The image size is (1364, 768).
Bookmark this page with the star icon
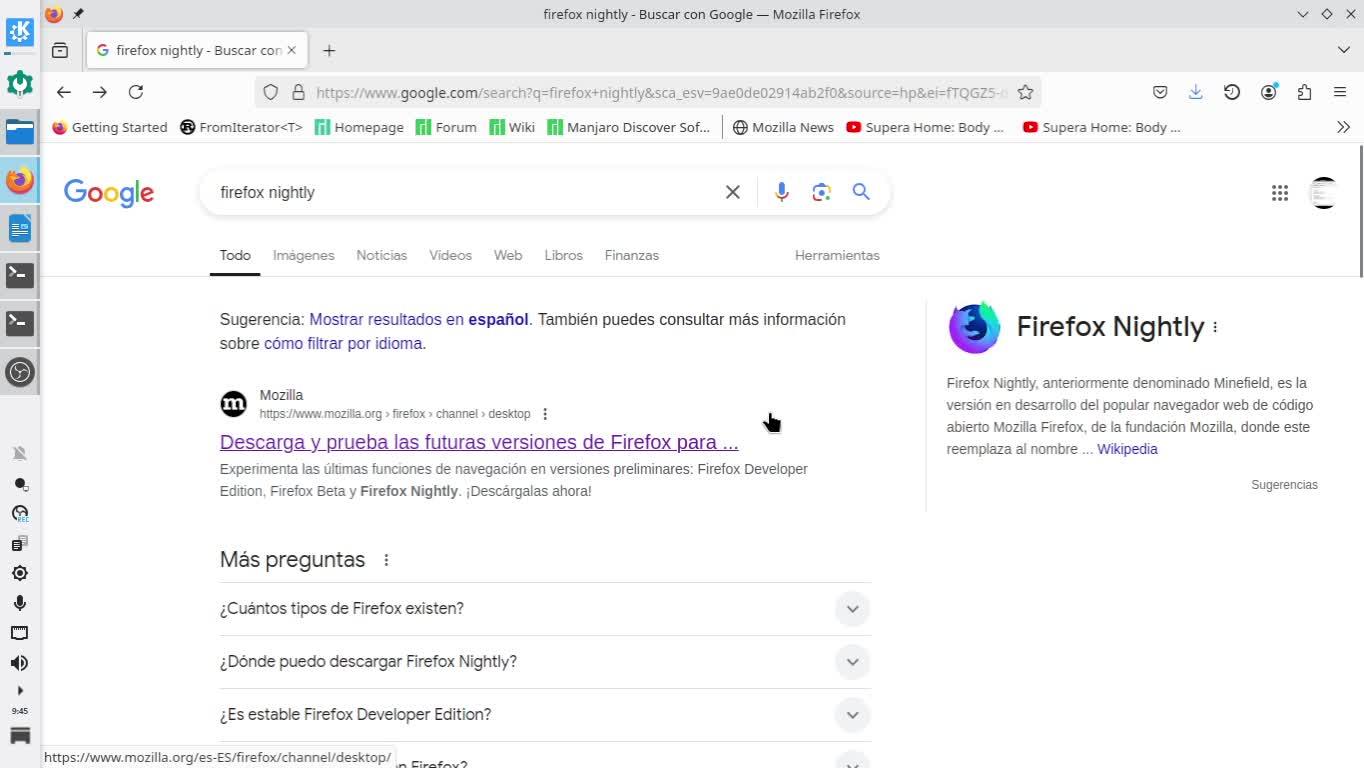point(1025,92)
